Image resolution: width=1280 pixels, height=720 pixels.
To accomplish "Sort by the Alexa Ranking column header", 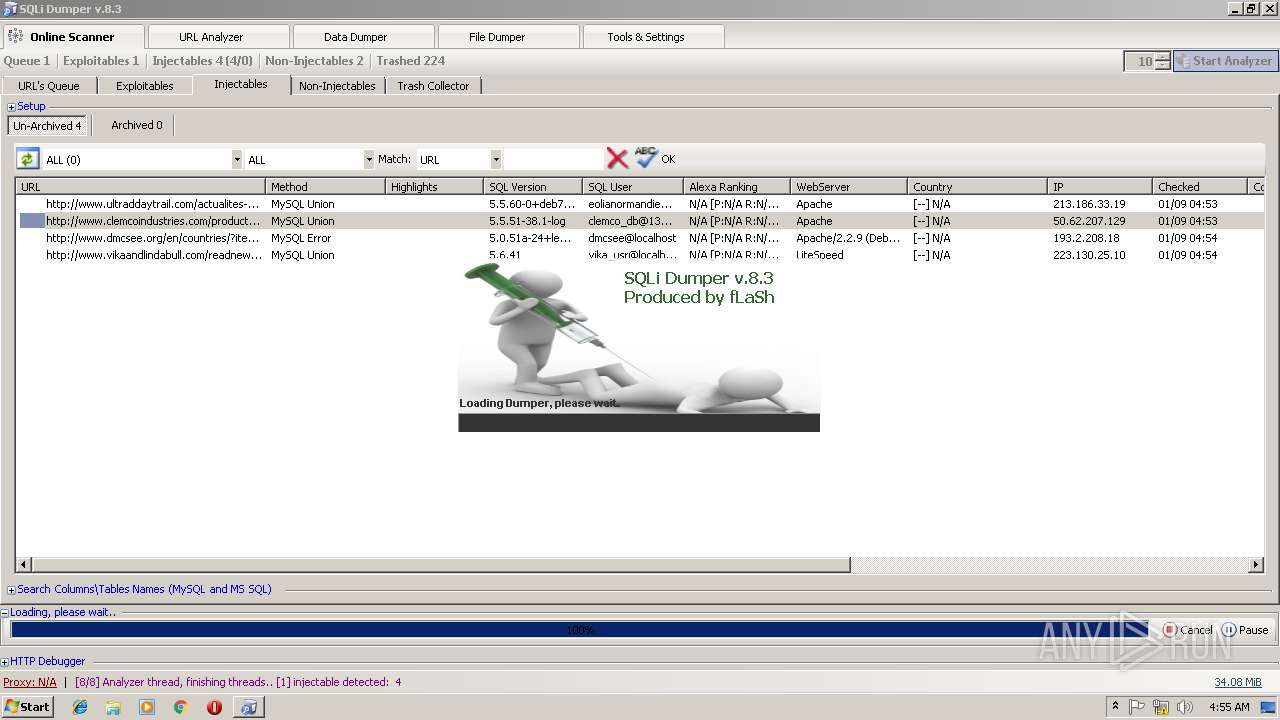I will [x=737, y=187].
